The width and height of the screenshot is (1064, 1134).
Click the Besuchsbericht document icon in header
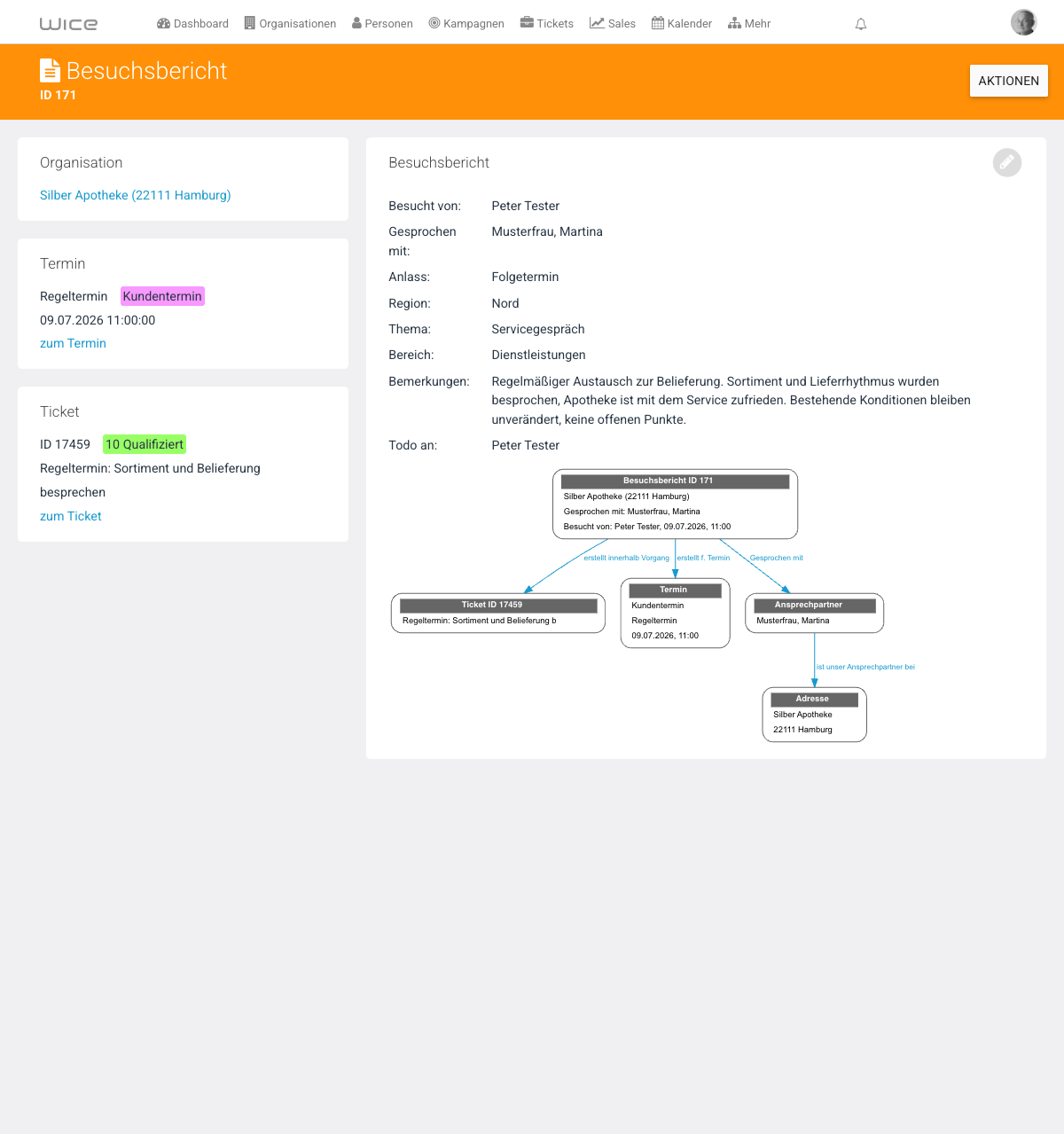coord(51,70)
